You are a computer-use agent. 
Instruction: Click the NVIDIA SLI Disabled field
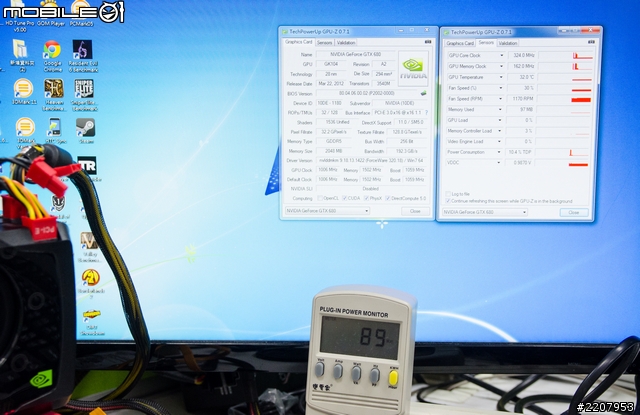(371, 189)
